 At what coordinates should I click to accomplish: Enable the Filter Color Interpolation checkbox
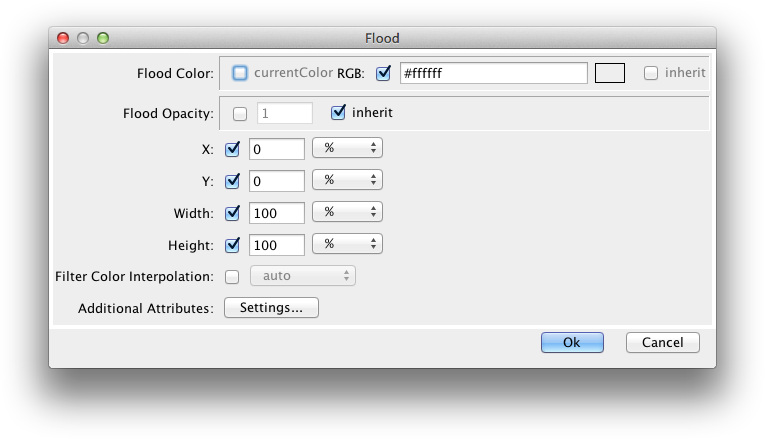233,276
